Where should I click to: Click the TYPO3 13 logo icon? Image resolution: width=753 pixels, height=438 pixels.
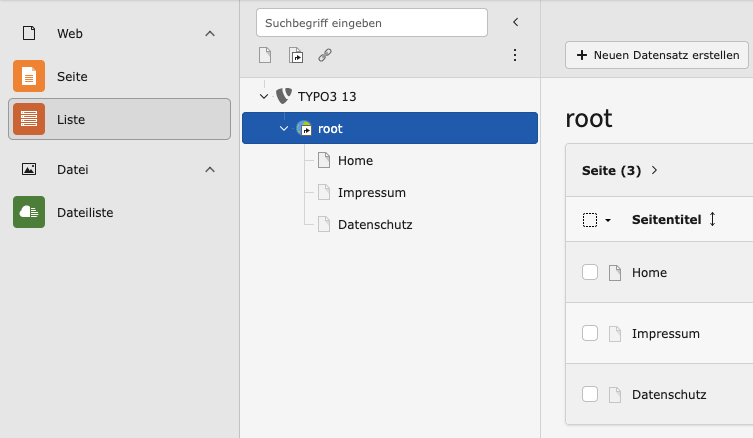[x=283, y=97]
